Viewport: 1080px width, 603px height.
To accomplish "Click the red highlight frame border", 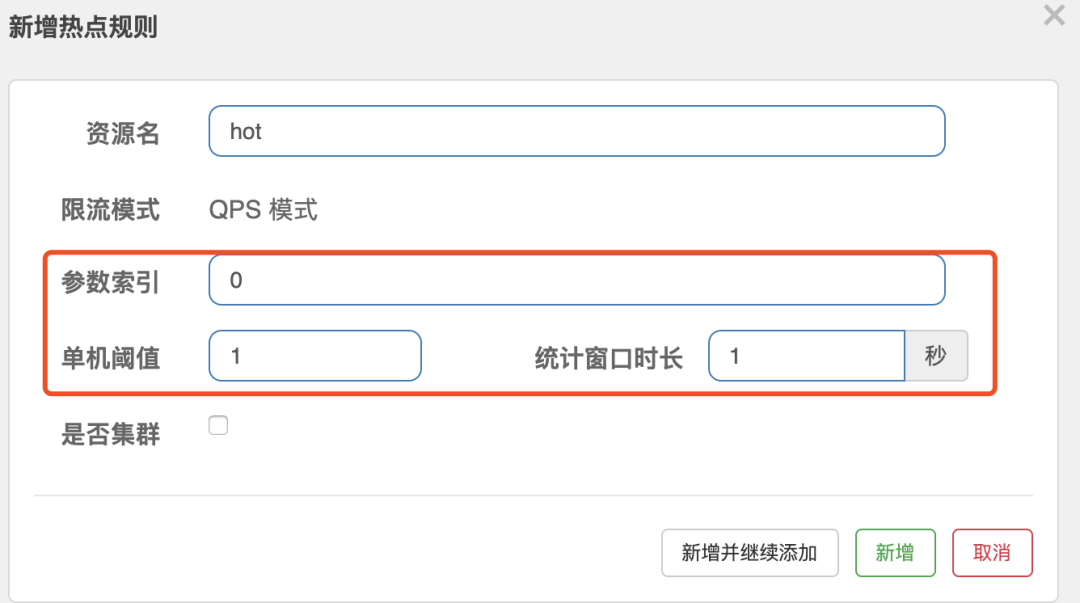I will (x=520, y=253).
